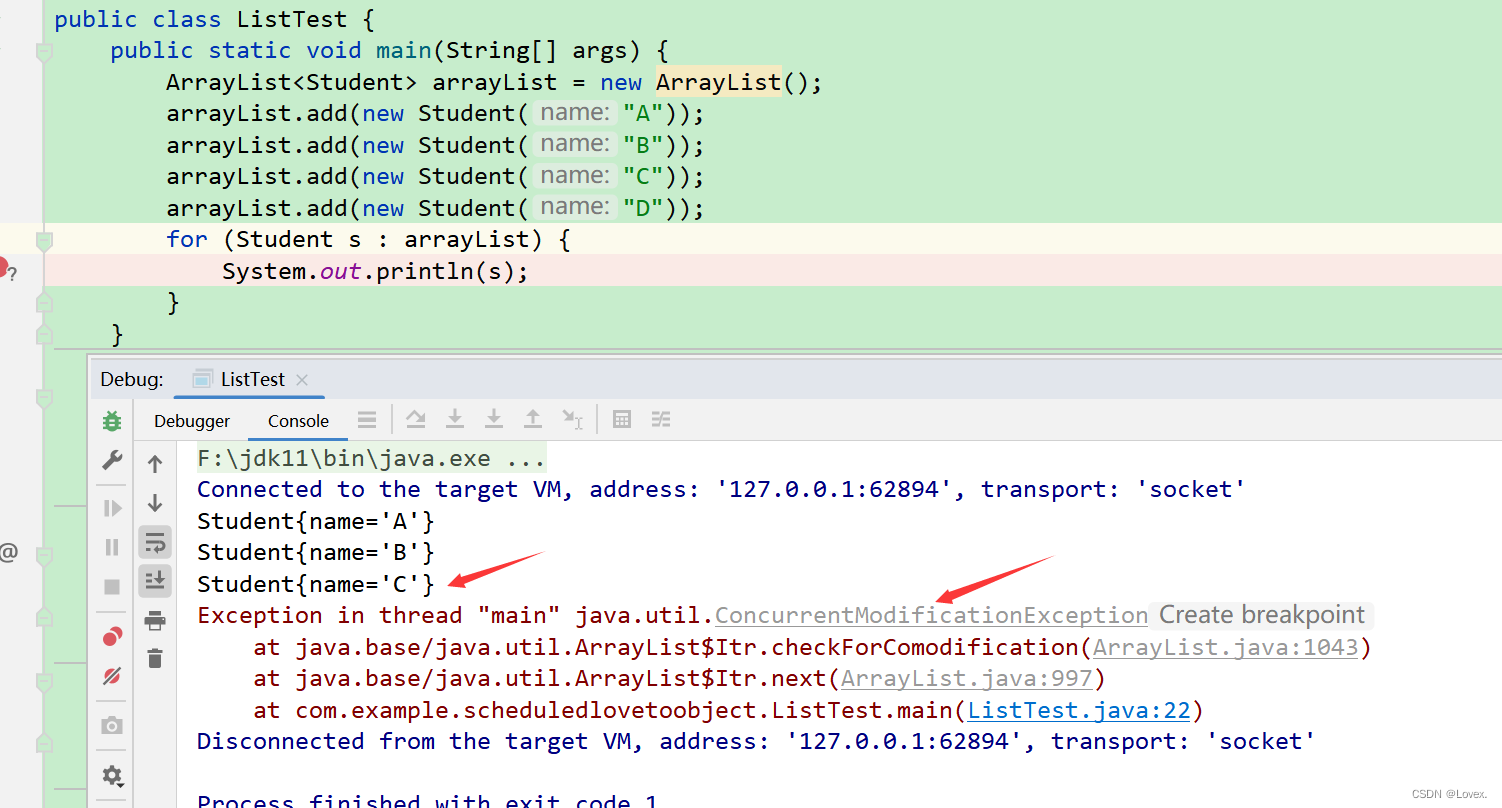Viewport: 1502px width, 808px height.
Task: Click the Stop debug square icon
Action: tap(112, 586)
